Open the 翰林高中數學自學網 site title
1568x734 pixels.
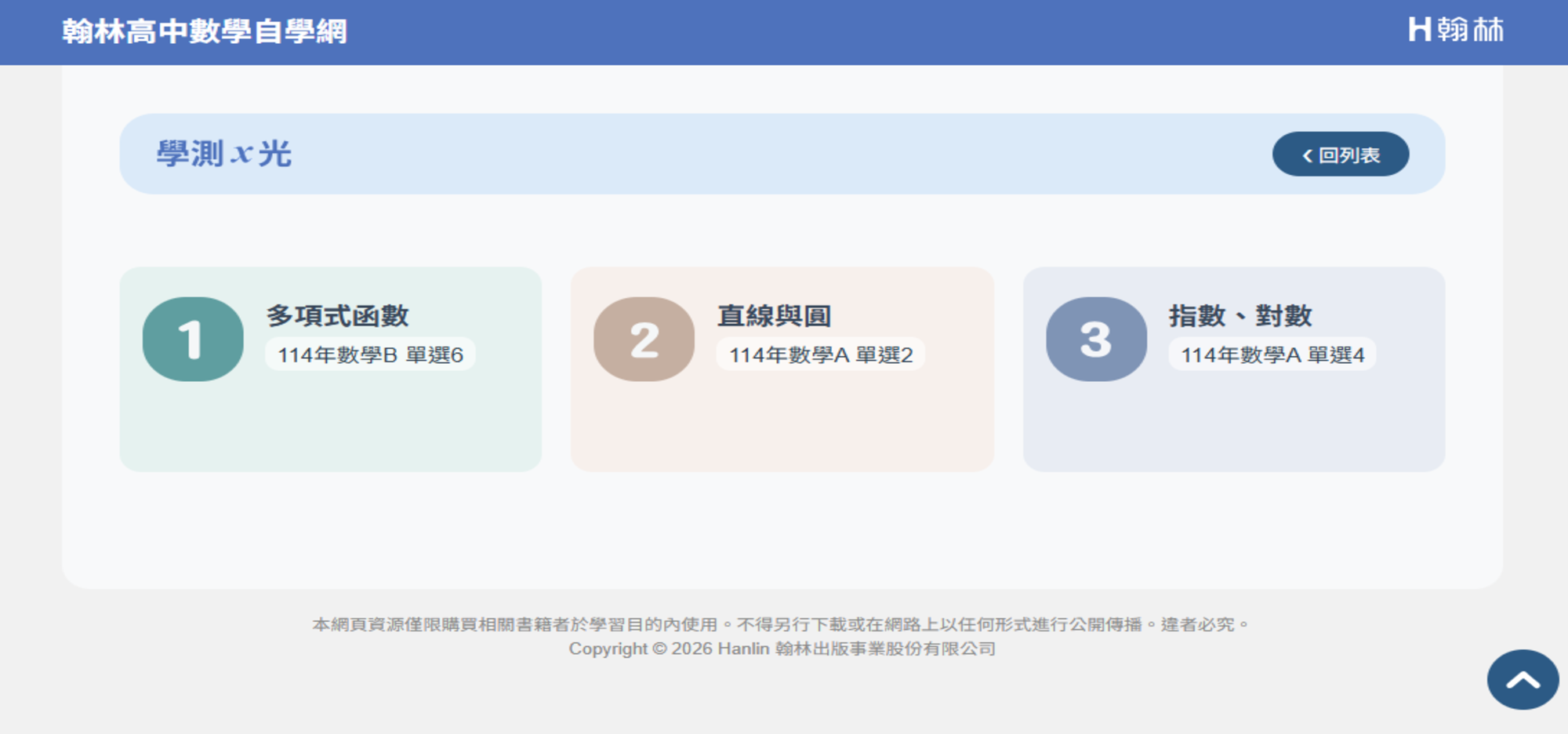click(205, 31)
